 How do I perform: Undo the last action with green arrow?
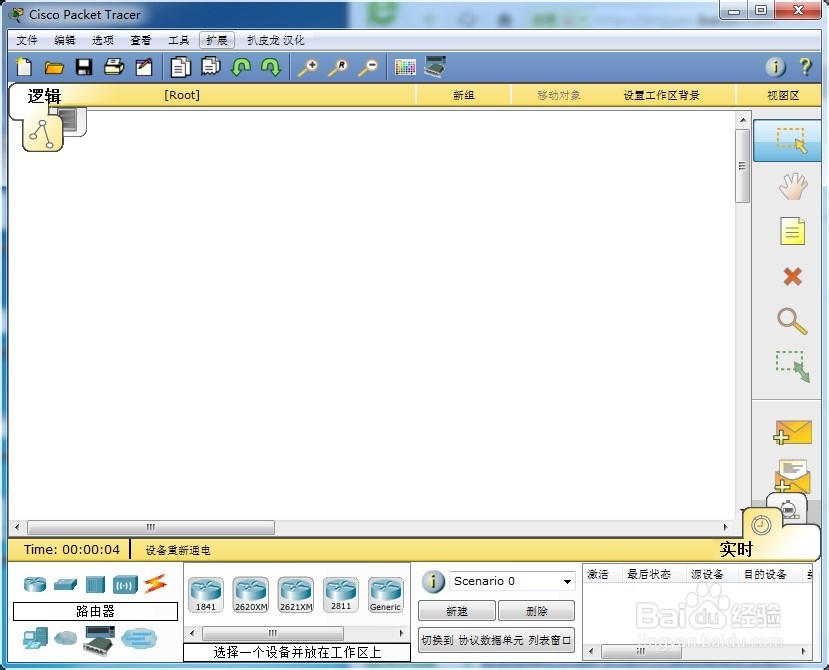[241, 67]
